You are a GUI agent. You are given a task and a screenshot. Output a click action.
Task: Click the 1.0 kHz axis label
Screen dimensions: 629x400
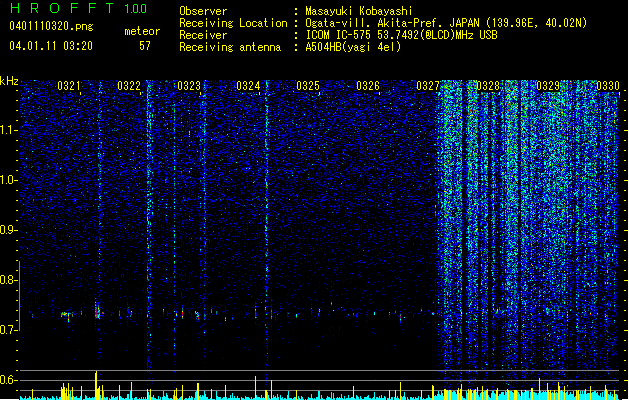[x=8, y=180]
